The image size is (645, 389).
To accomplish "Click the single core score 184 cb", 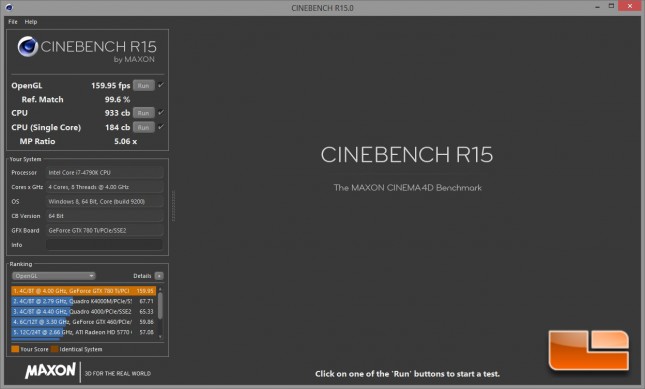I will (x=117, y=127).
